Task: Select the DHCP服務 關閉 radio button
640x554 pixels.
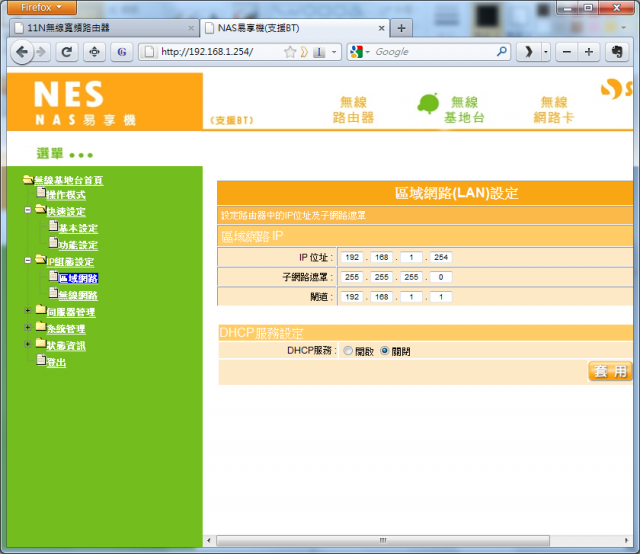Action: 384,351
